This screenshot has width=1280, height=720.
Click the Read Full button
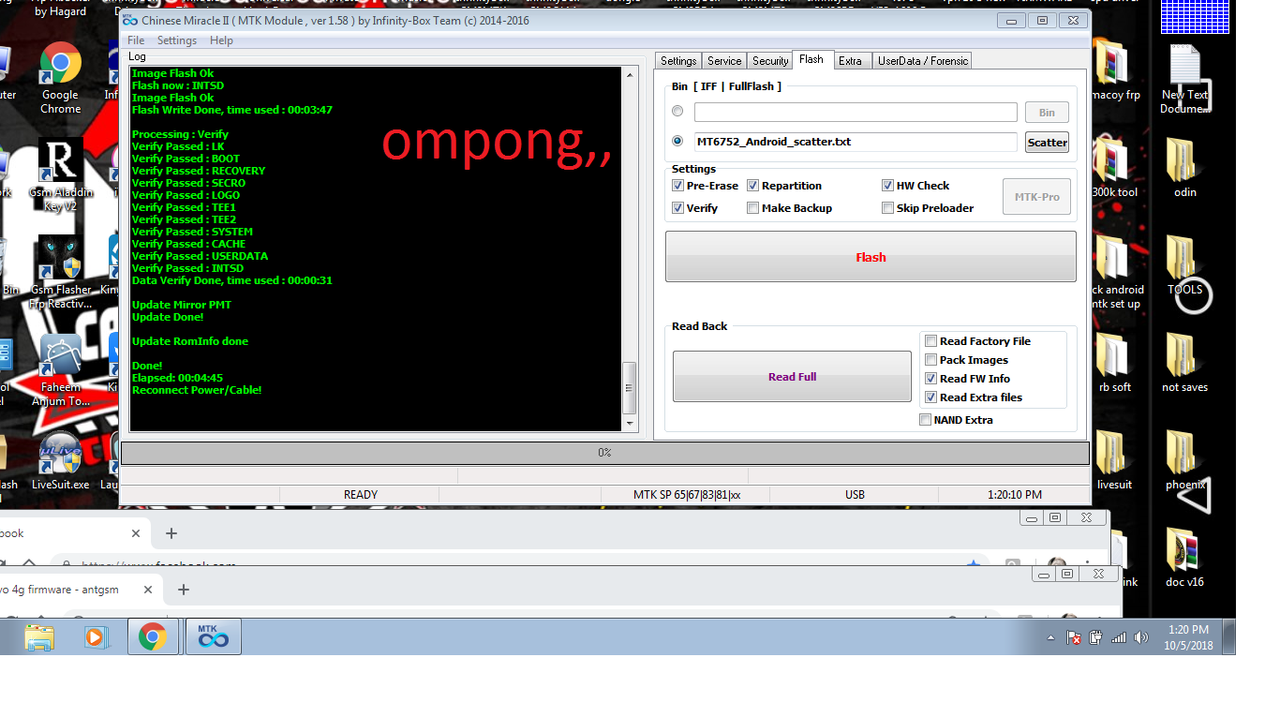coord(792,377)
